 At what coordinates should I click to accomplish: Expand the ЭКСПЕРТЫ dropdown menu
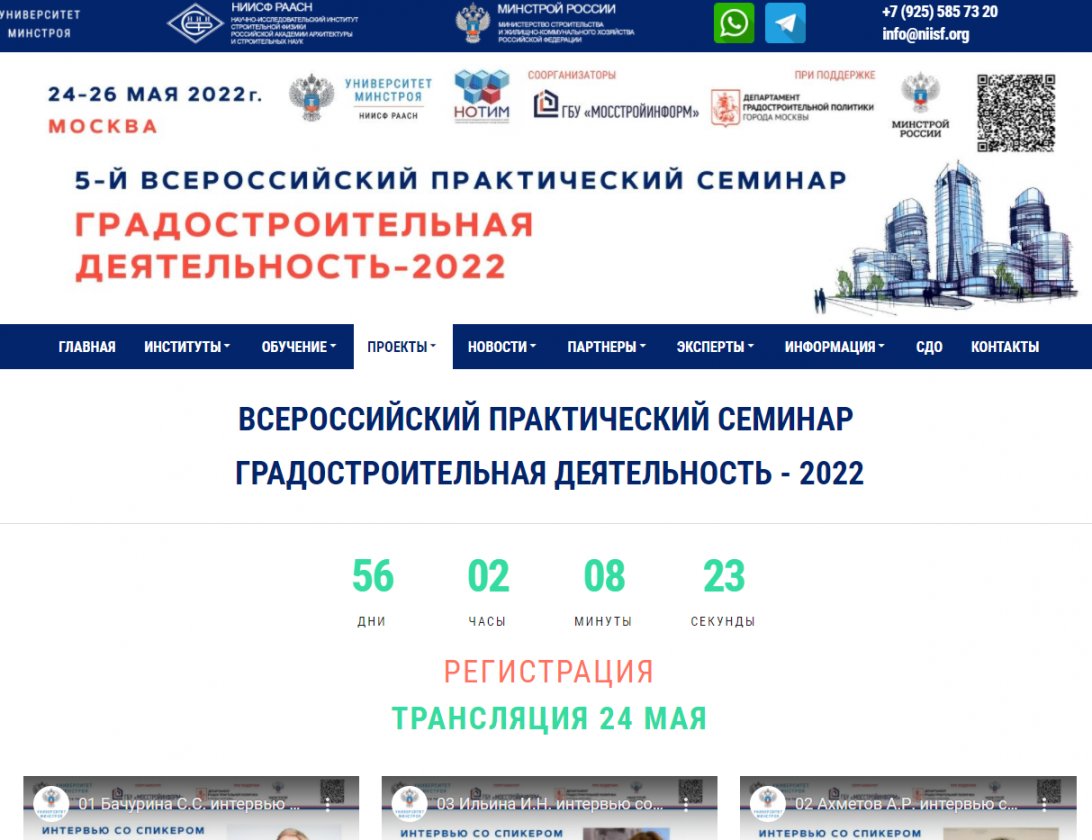715,346
